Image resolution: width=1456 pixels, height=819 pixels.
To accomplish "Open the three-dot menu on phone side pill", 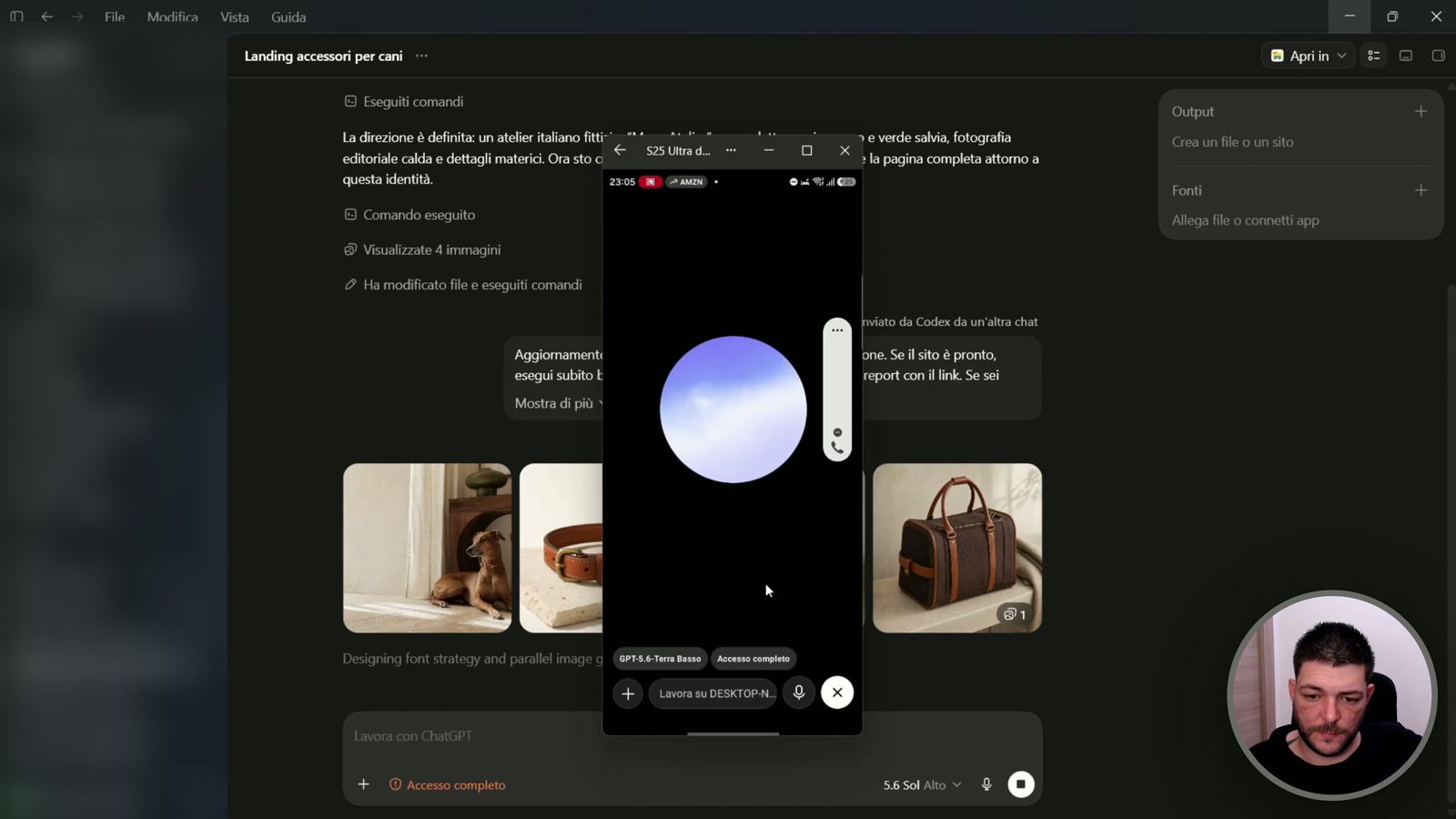I will pos(837,330).
